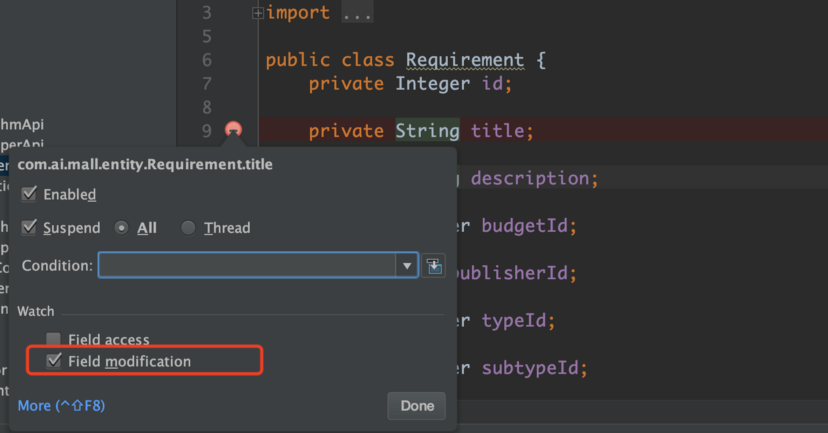Open the Condition history dropdown arrow
Screen dimensions: 828x433
coord(406,266)
